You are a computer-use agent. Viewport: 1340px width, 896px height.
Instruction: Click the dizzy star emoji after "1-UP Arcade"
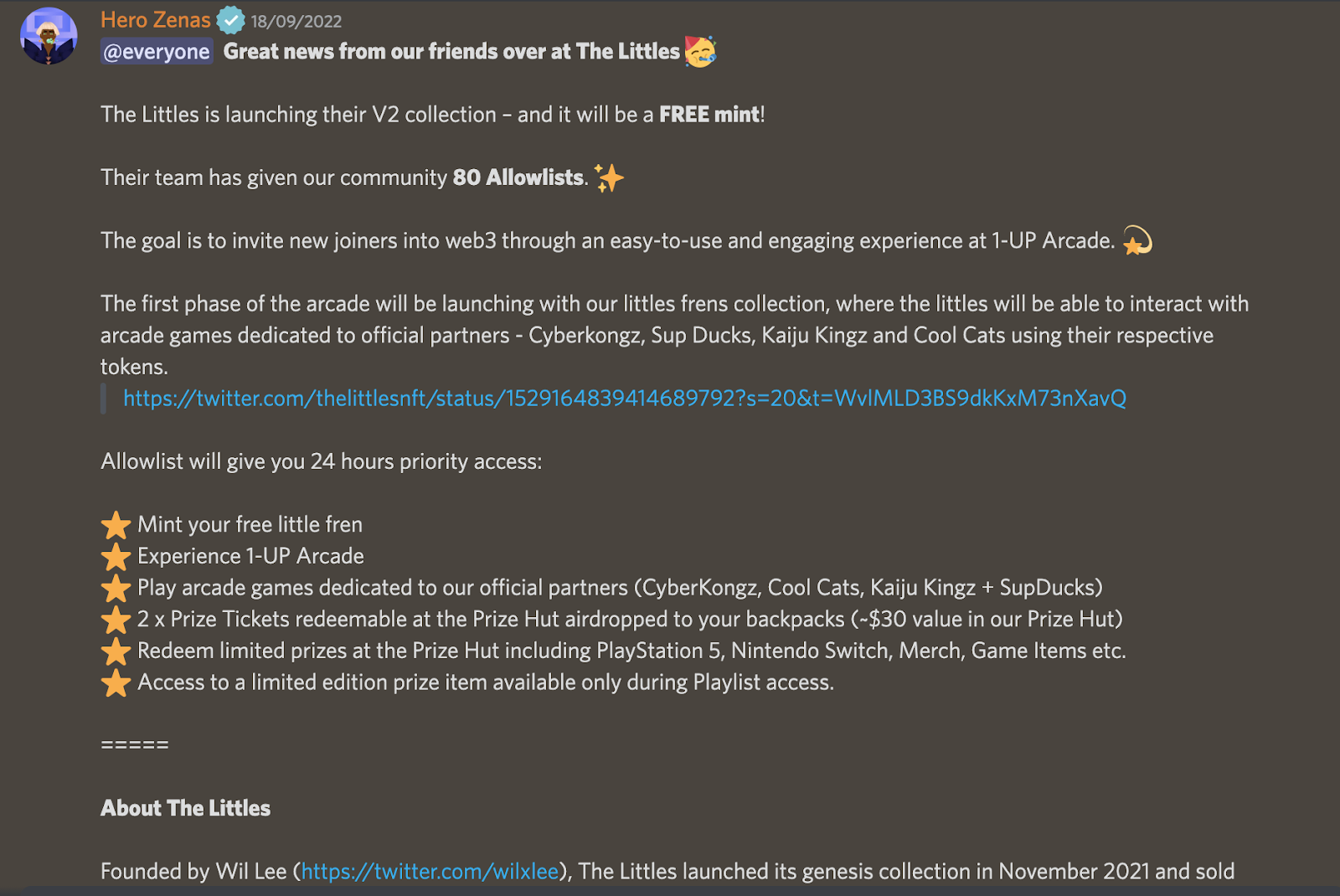tap(1136, 241)
